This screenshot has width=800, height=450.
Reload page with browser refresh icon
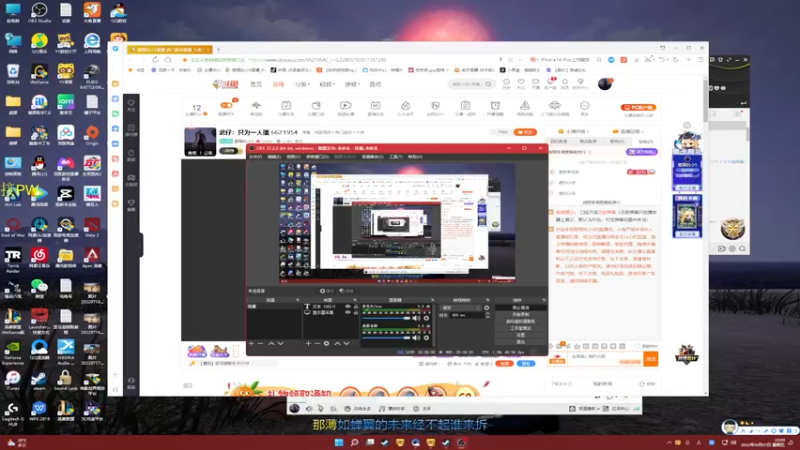155,60
